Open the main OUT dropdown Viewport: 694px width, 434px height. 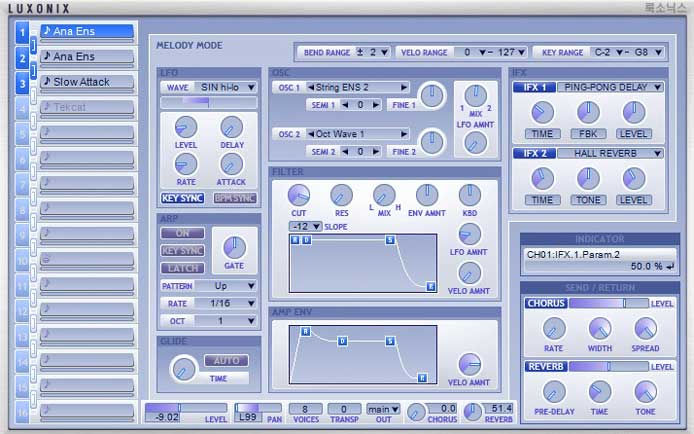(383, 409)
